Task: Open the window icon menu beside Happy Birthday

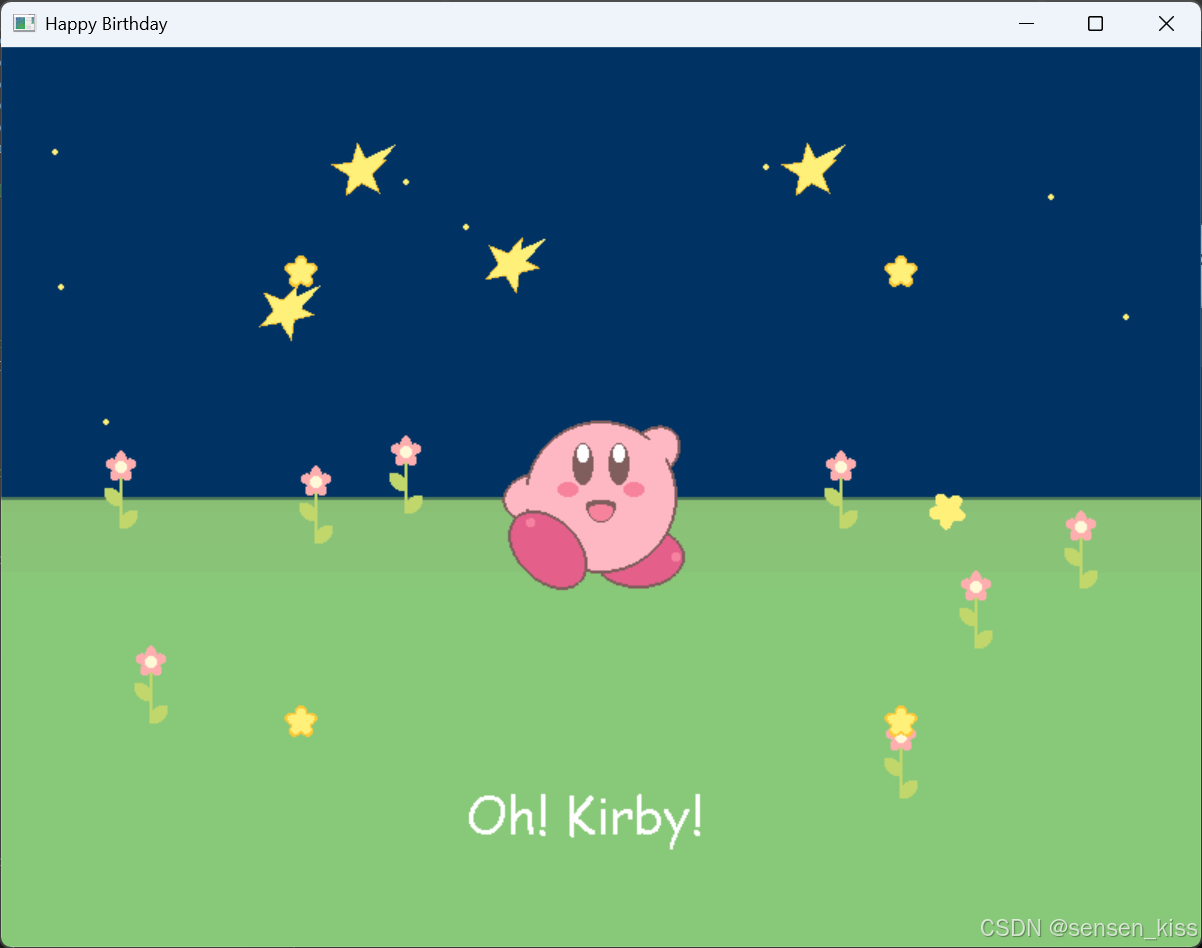Action: [24, 23]
